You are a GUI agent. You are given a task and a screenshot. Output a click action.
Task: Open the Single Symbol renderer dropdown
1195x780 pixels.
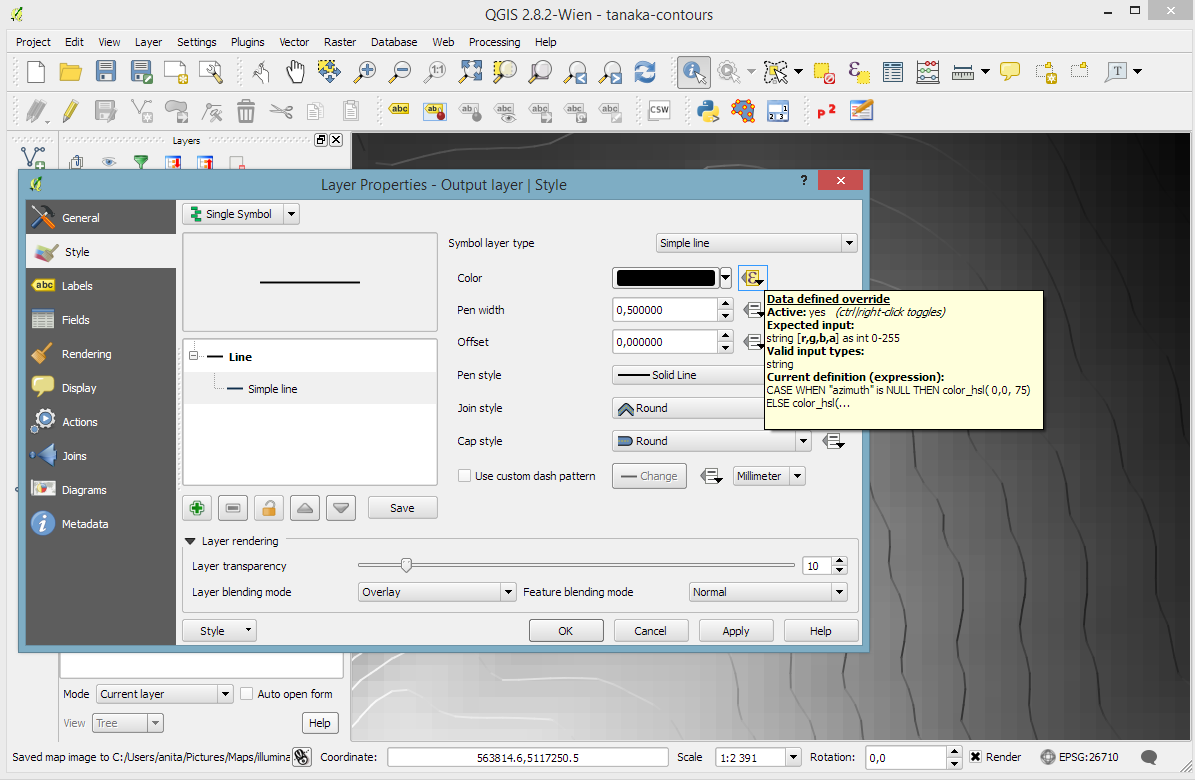240,214
